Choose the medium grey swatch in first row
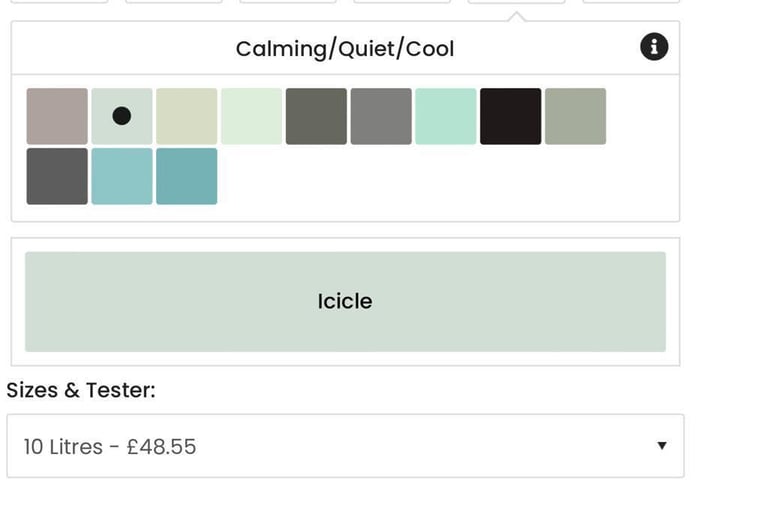 pyautogui.click(x=381, y=117)
